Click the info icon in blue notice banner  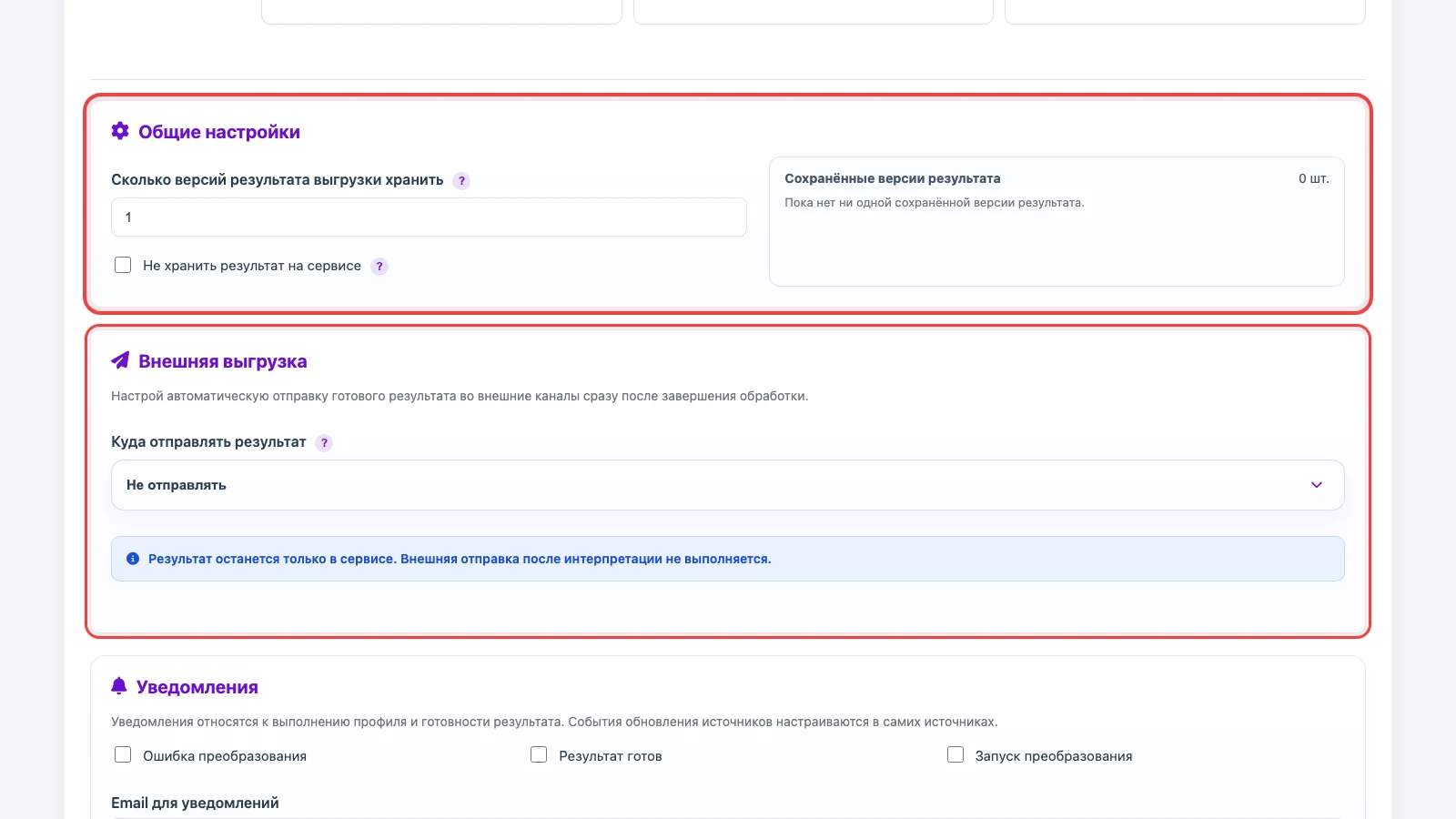[x=133, y=559]
